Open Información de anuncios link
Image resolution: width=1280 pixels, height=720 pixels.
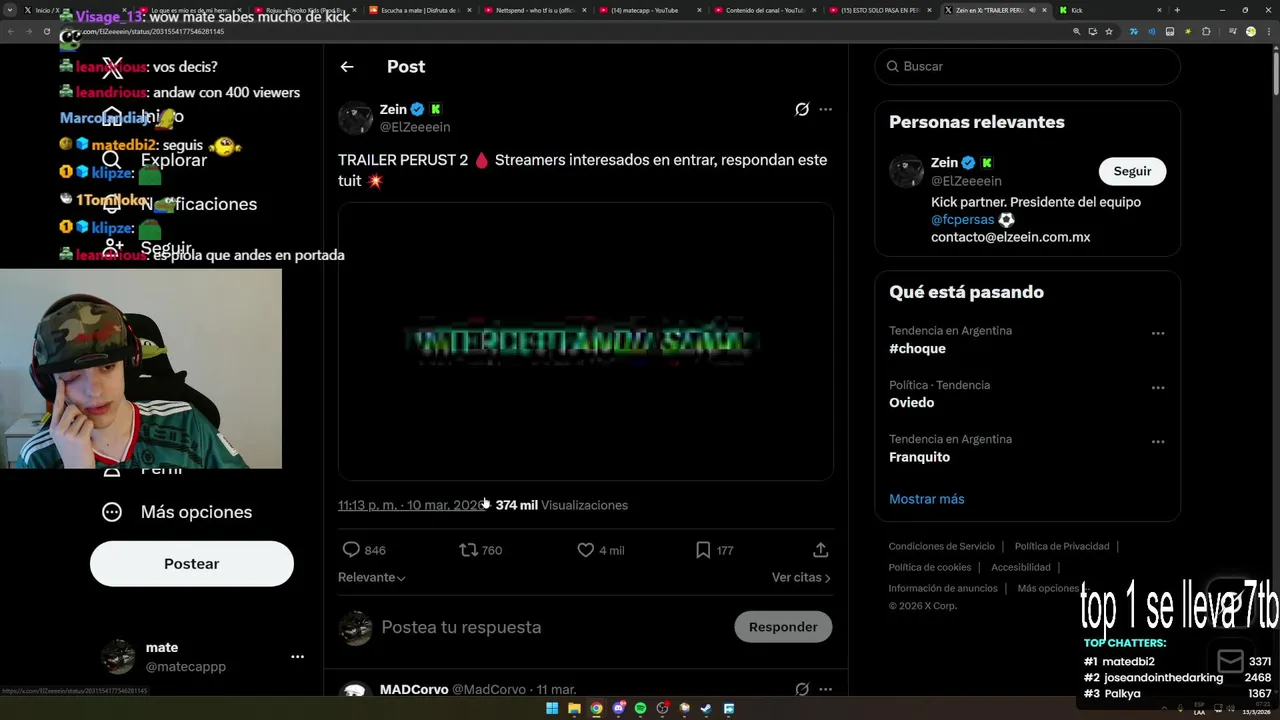click(943, 588)
